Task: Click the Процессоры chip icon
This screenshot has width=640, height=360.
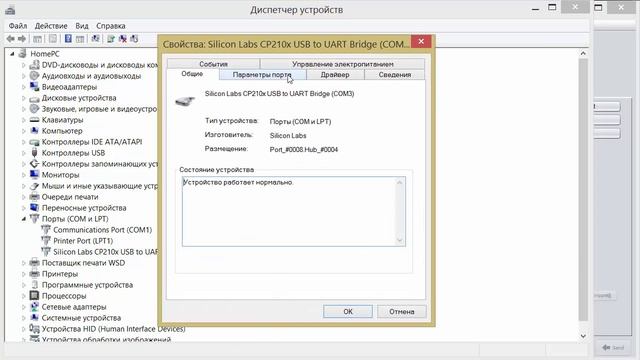Action: [x=35, y=296]
